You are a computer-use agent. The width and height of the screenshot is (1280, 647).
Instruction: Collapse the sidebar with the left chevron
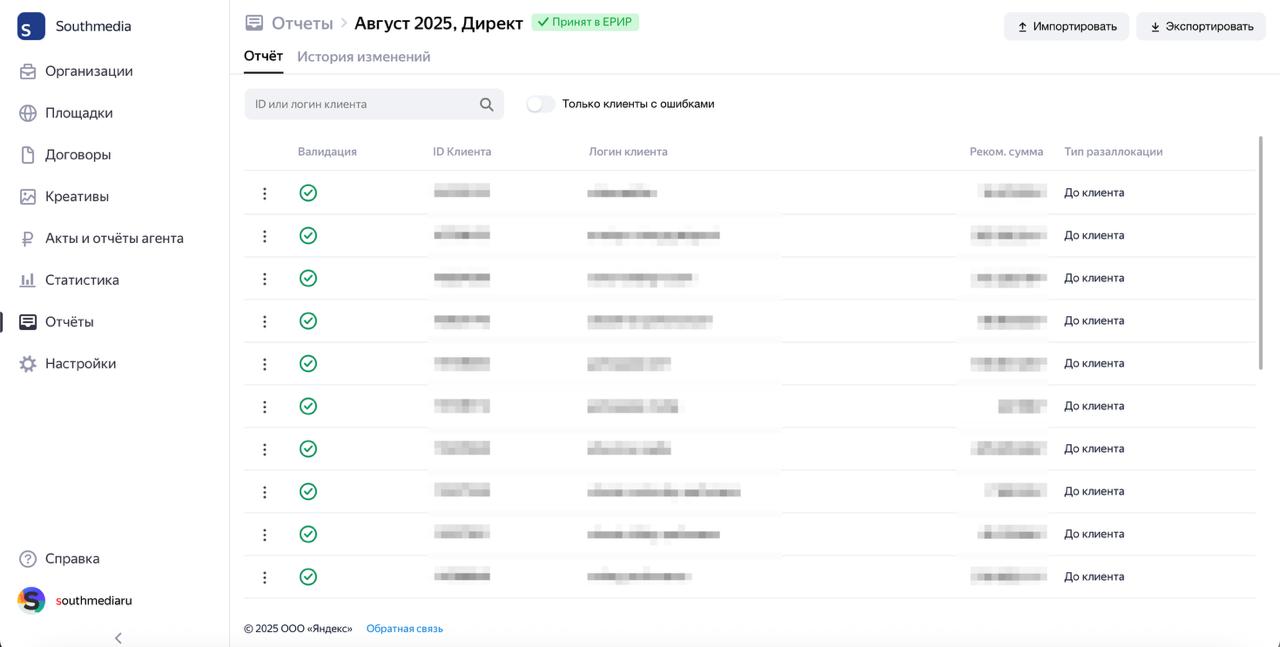118,638
